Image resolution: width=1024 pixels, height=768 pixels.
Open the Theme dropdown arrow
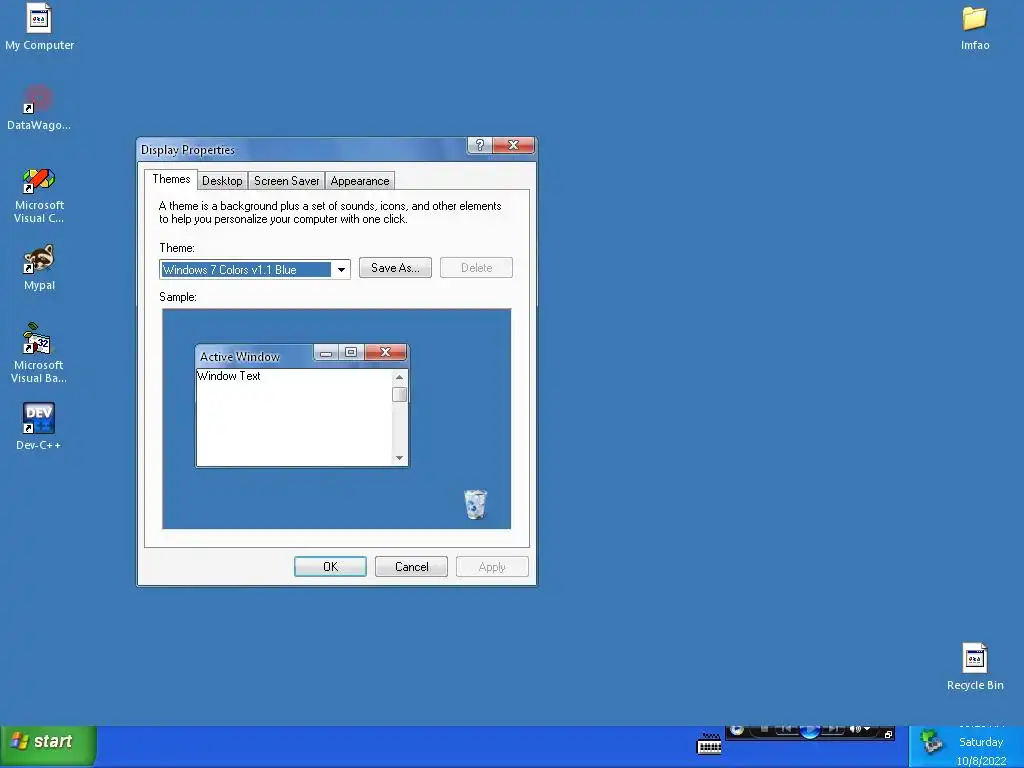tap(341, 270)
